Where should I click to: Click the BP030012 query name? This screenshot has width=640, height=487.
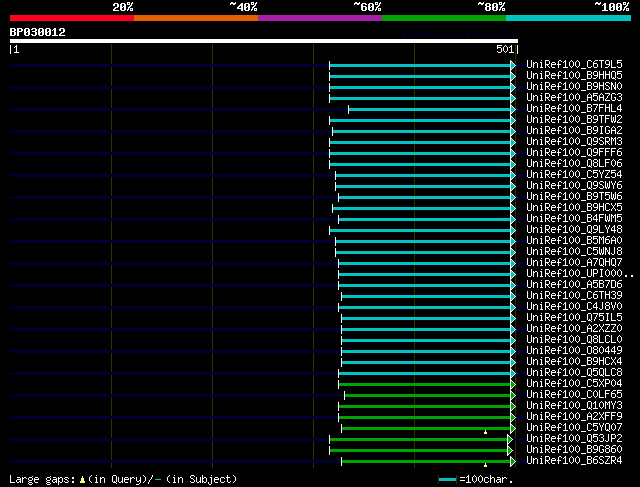(x=38, y=32)
